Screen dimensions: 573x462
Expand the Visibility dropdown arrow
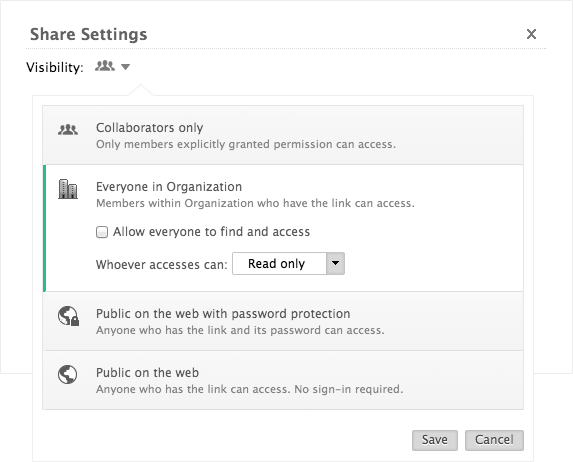pos(125,67)
